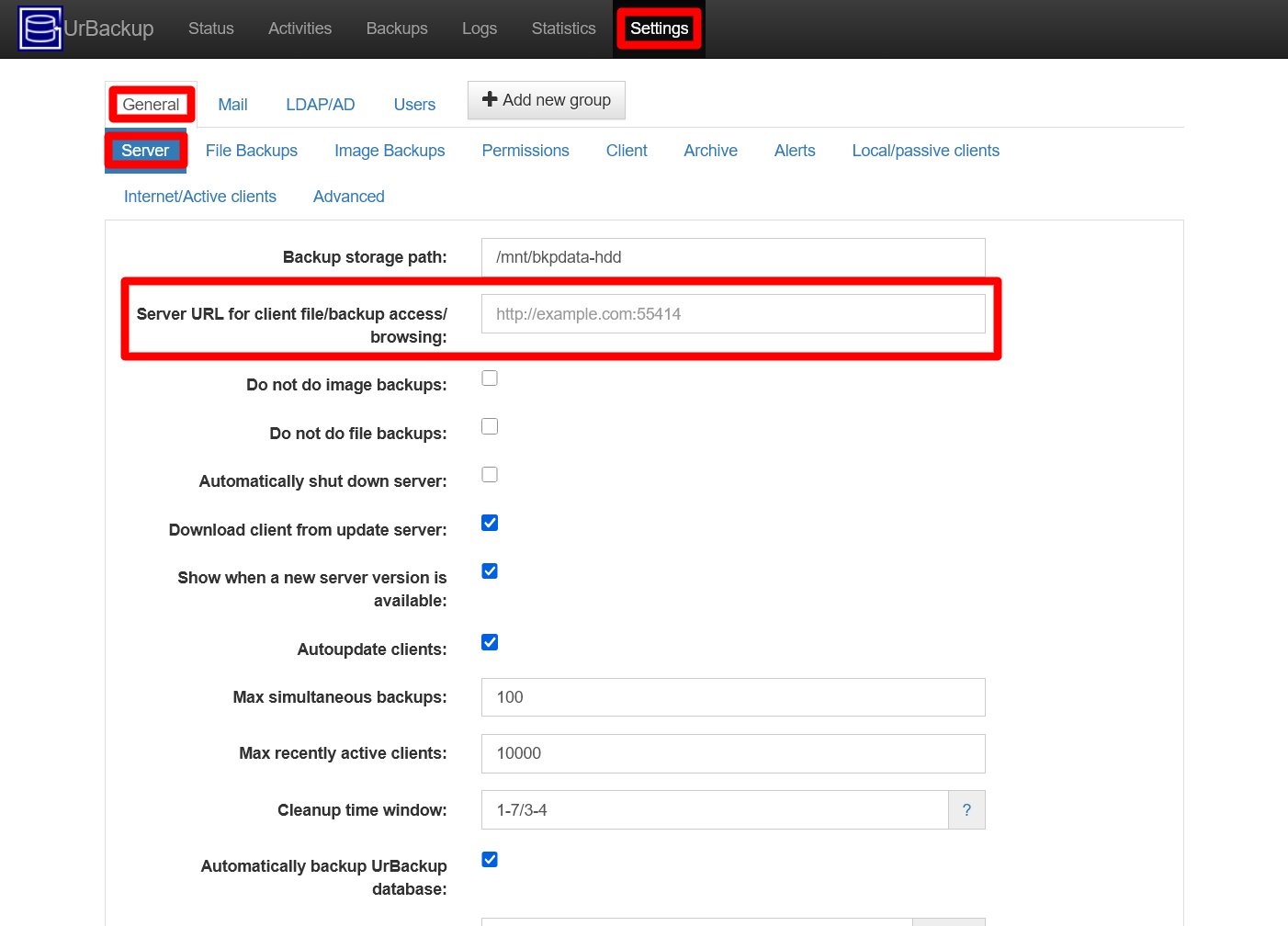
Task: Open the Logs page
Action: [479, 28]
